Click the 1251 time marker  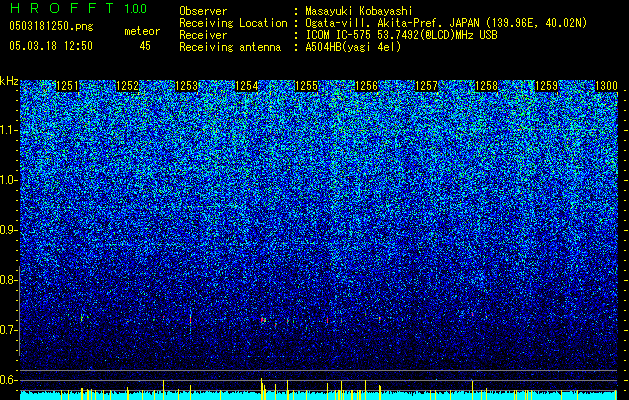67,86
